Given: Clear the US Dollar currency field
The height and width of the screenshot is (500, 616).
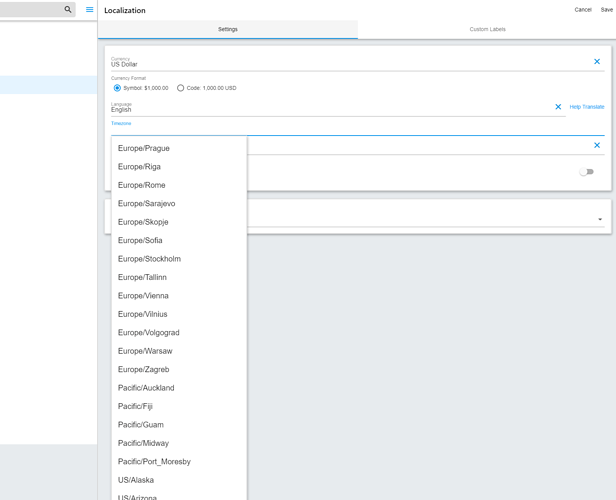Looking at the screenshot, I should pyautogui.click(x=597, y=61).
